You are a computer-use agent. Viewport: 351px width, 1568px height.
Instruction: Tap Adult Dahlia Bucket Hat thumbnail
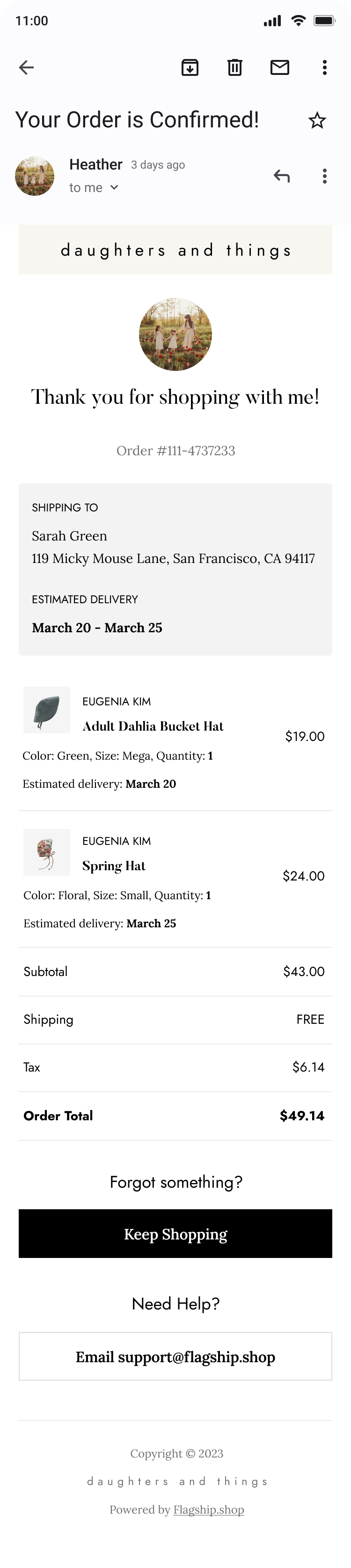[x=47, y=710]
